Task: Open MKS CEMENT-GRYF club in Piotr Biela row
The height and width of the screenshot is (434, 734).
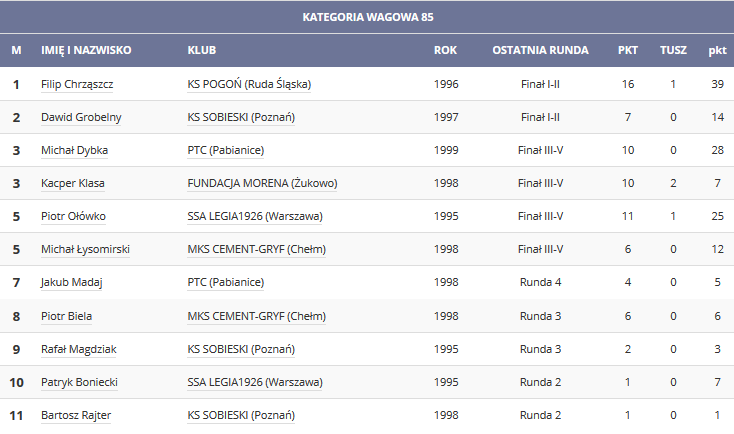Action: [x=257, y=316]
